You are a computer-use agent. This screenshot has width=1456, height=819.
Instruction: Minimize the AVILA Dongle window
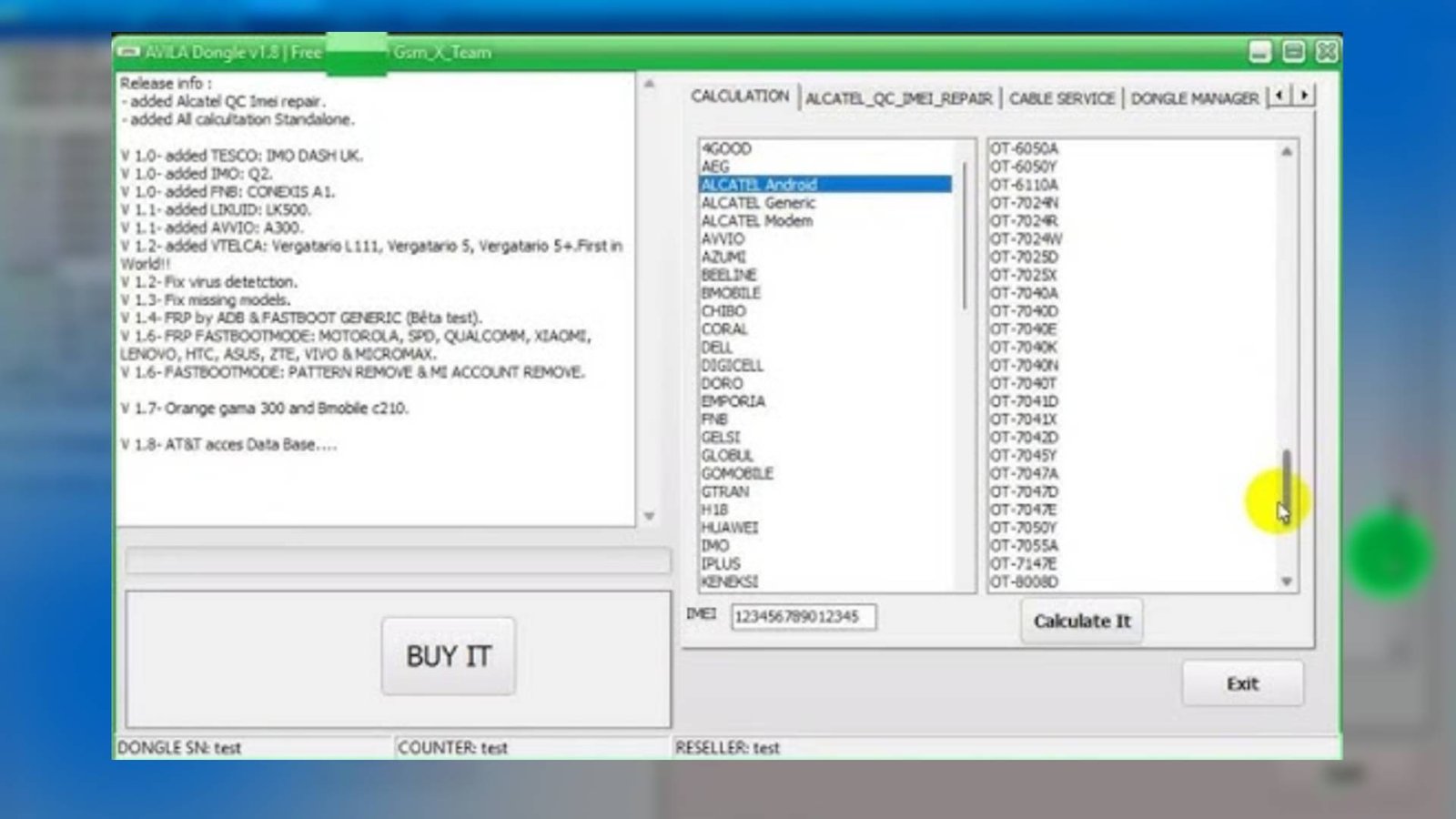(1259, 52)
